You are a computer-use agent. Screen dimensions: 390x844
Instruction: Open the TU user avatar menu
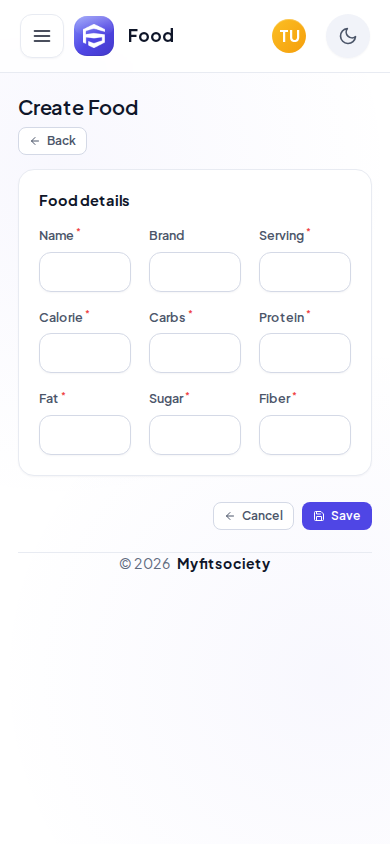tap(289, 36)
